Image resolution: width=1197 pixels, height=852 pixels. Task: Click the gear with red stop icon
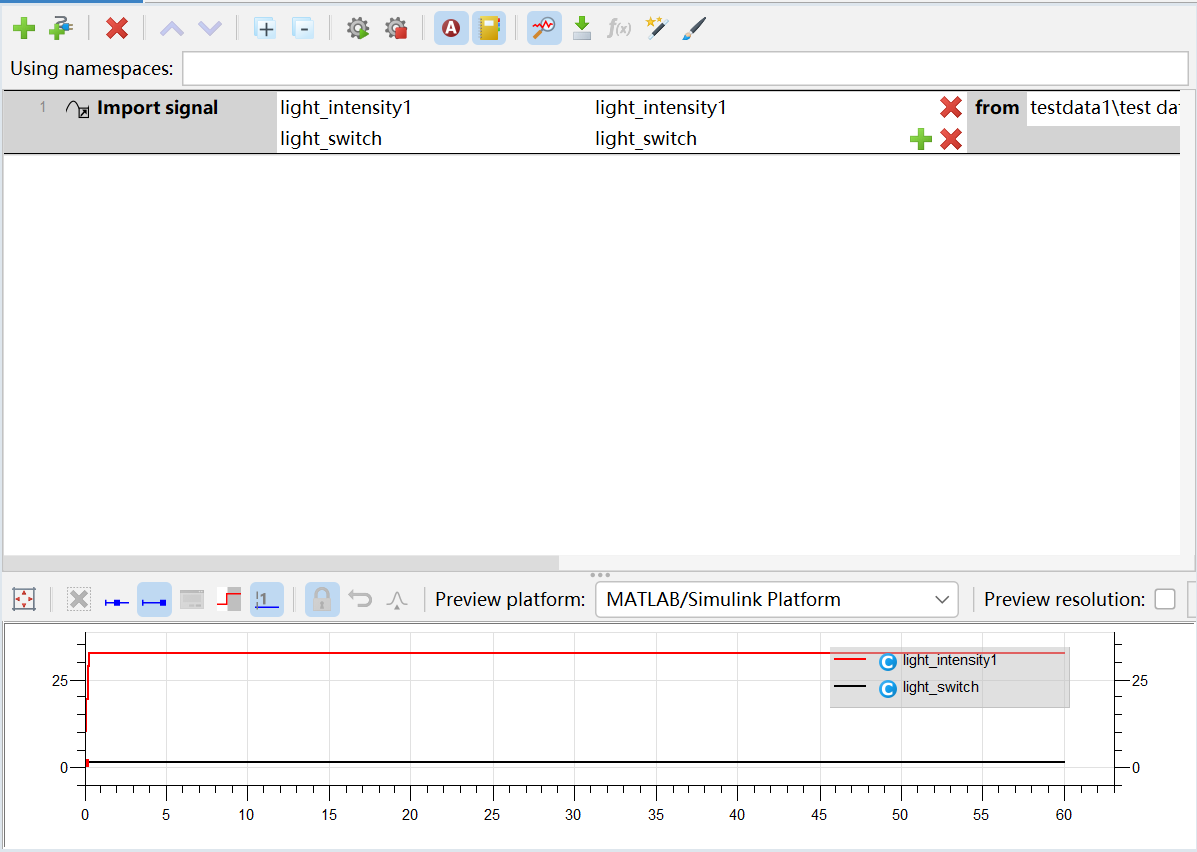[396, 29]
